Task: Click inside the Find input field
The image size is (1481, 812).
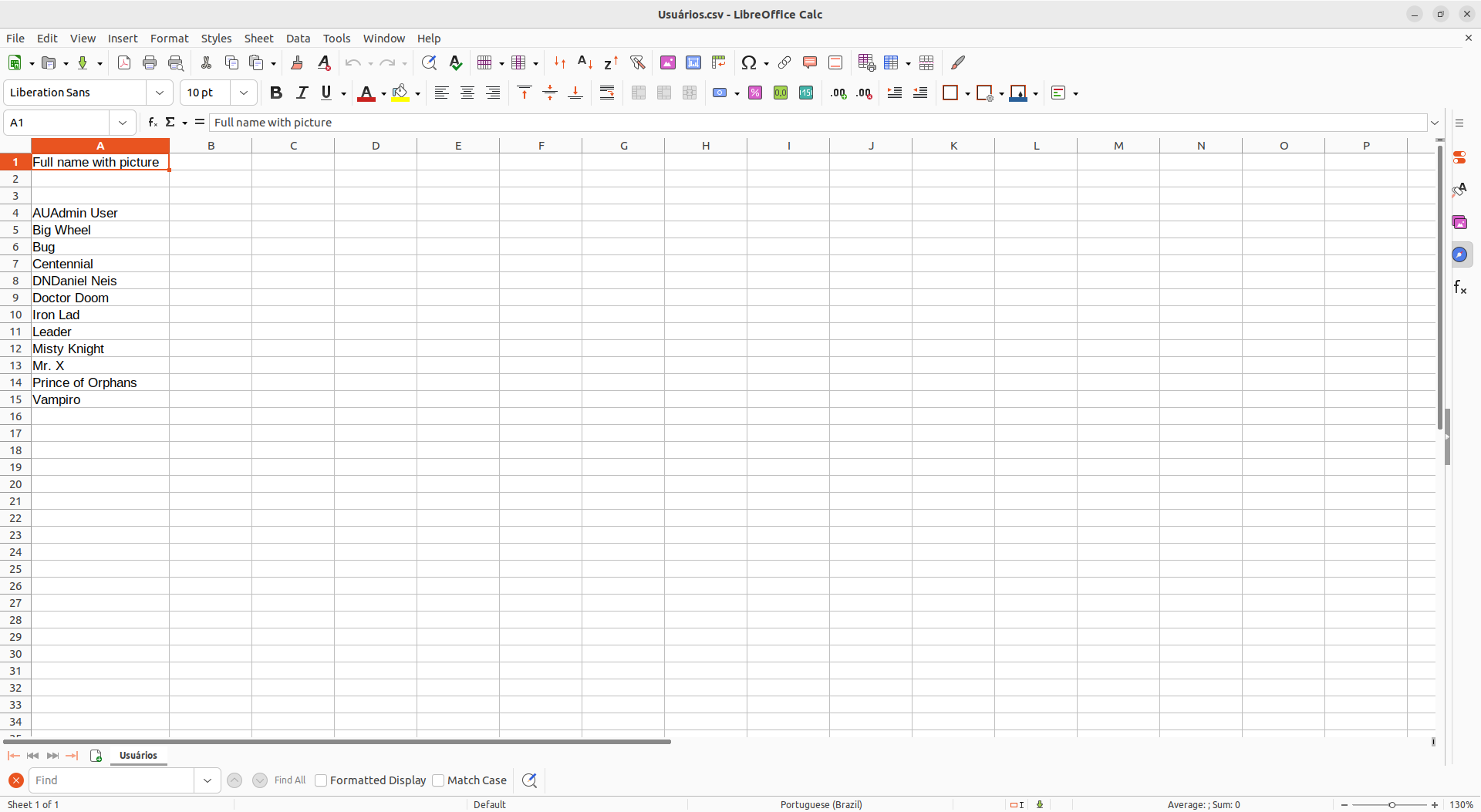Action: click(112, 780)
